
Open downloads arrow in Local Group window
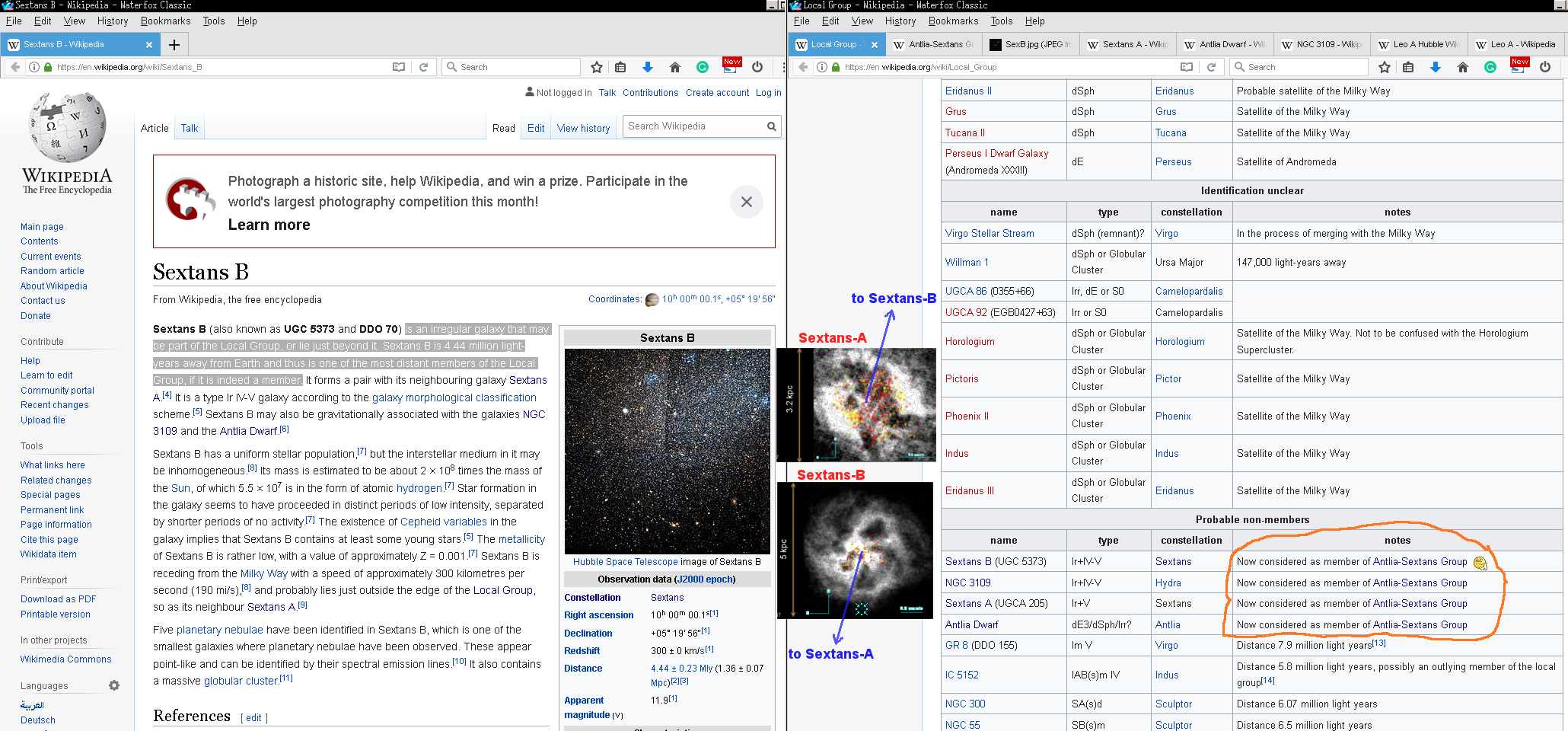[1436, 67]
